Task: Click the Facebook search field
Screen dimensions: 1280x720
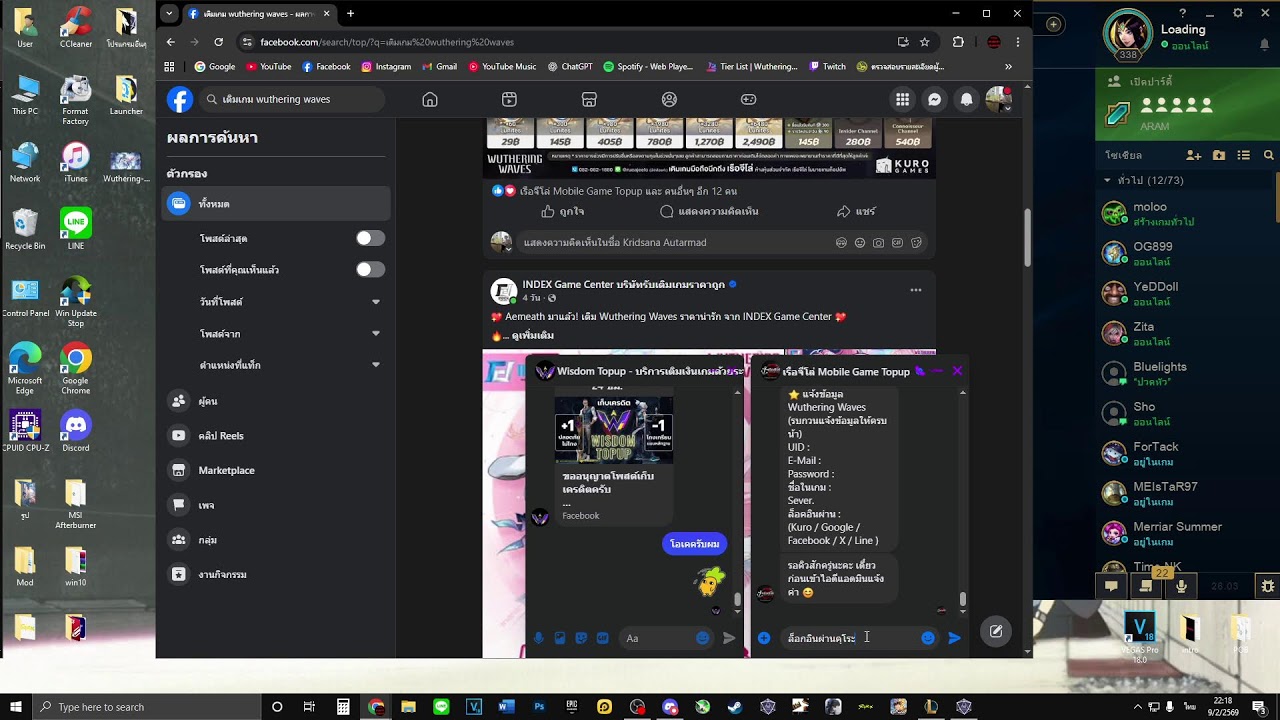Action: click(290, 99)
